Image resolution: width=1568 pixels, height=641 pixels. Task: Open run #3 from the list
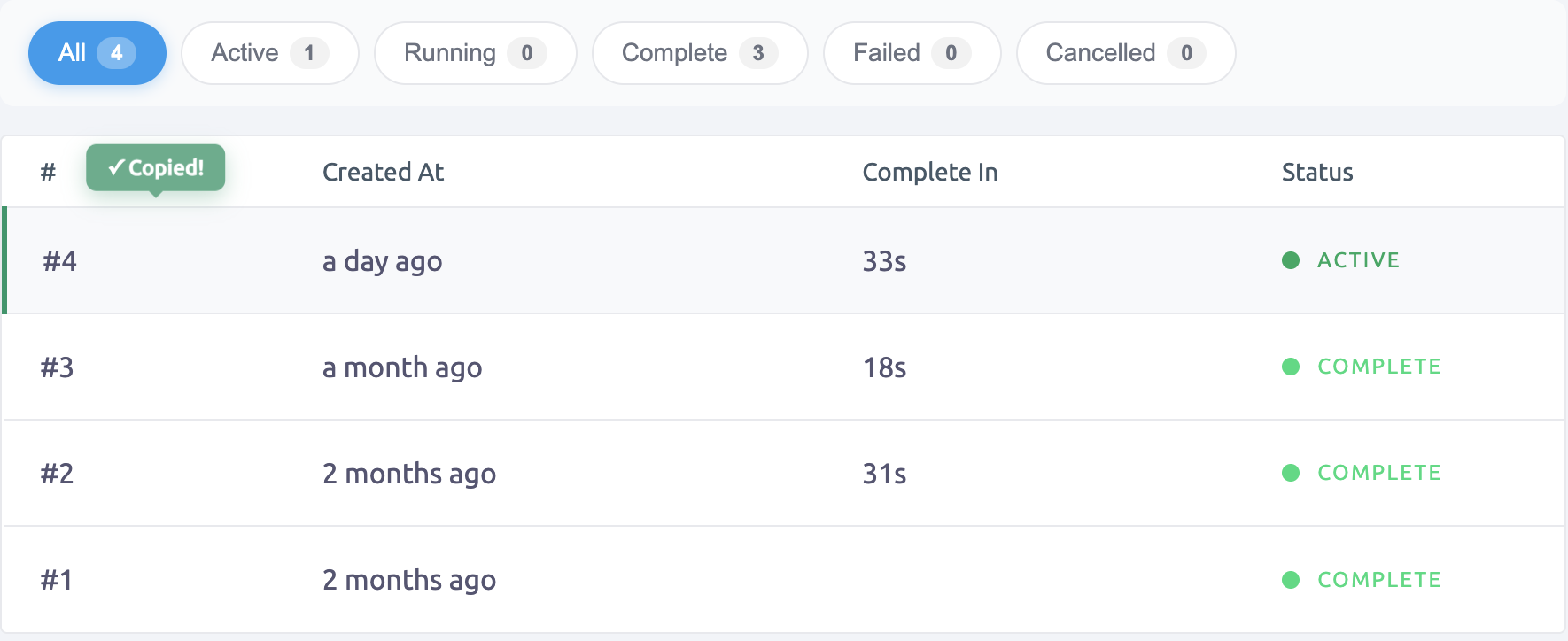[58, 367]
